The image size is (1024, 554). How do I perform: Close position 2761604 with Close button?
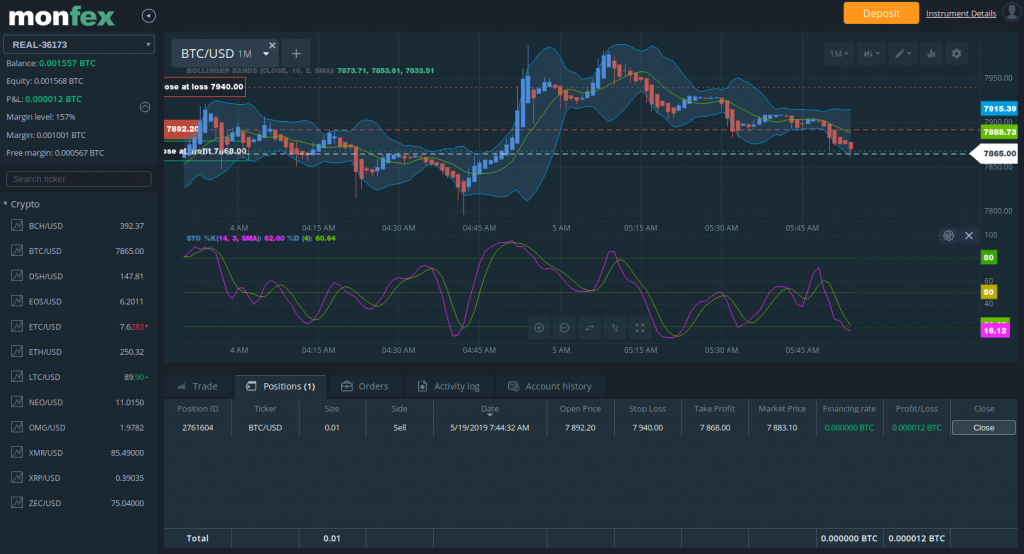[x=984, y=428]
